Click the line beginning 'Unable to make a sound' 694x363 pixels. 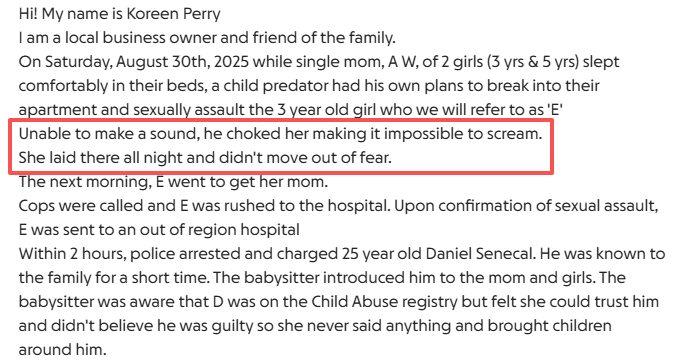(280, 134)
